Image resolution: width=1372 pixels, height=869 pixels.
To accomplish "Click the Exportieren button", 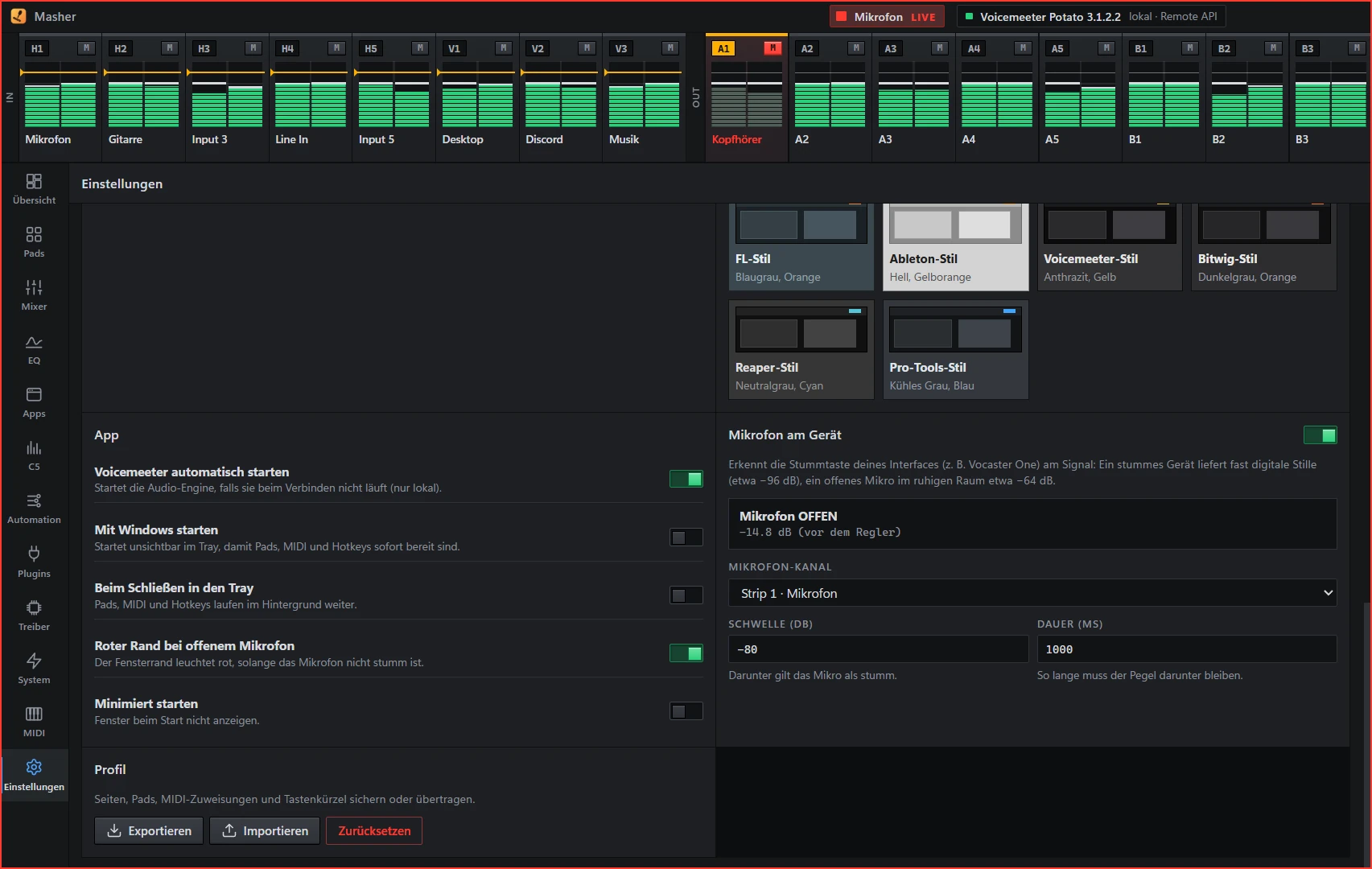I will pyautogui.click(x=149, y=831).
